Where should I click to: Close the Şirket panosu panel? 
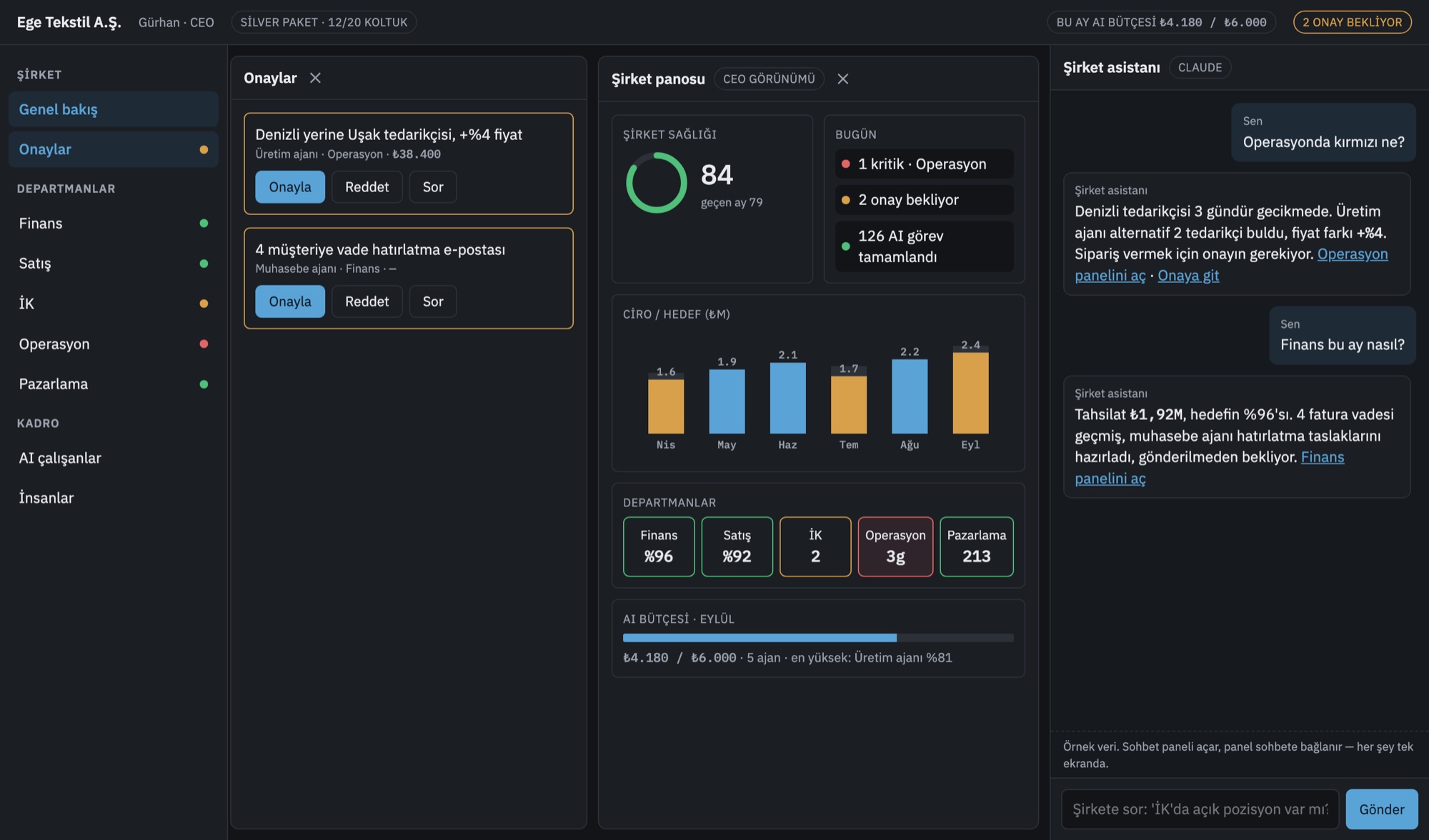tap(843, 79)
